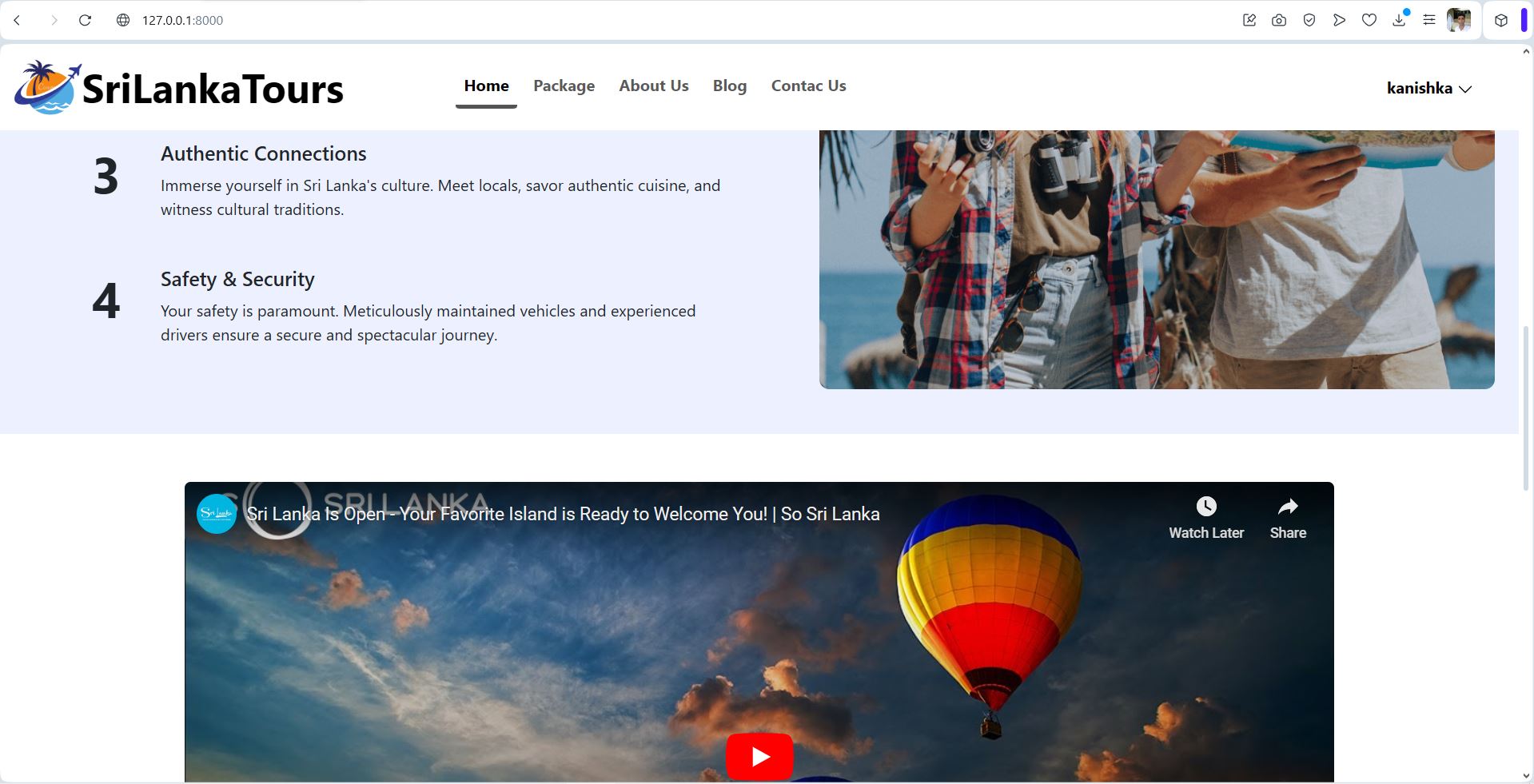1534x784 pixels.
Task: Click the Safety & Security heading
Action: coord(237,279)
